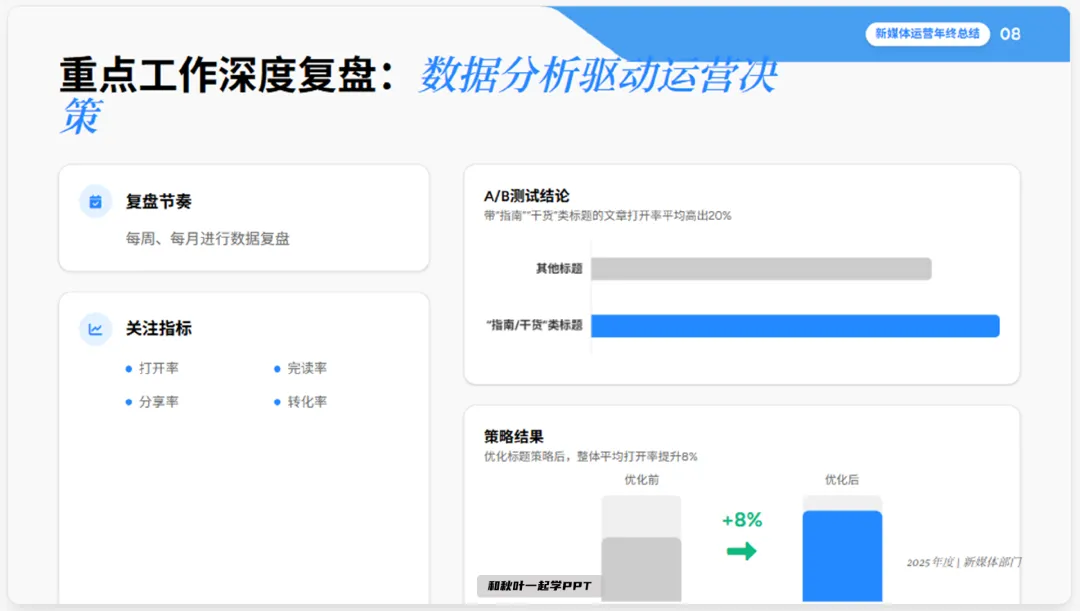Click the 复盘节奏 card title

coord(158,202)
